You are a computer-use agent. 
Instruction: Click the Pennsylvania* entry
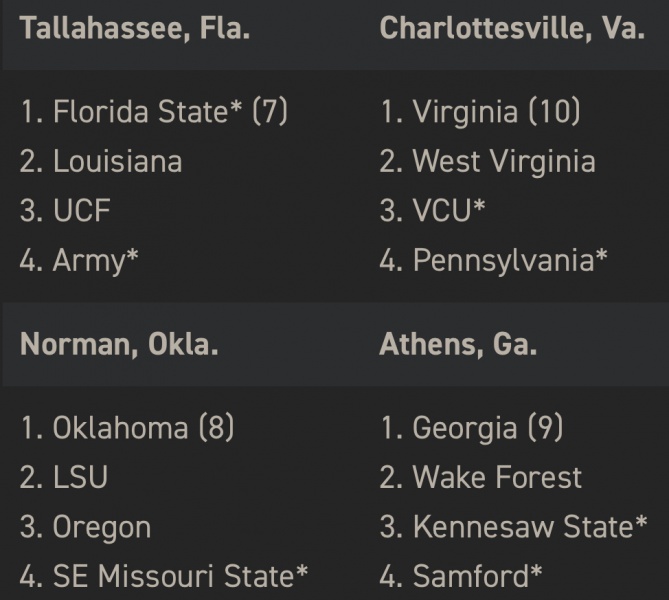[x=494, y=261]
